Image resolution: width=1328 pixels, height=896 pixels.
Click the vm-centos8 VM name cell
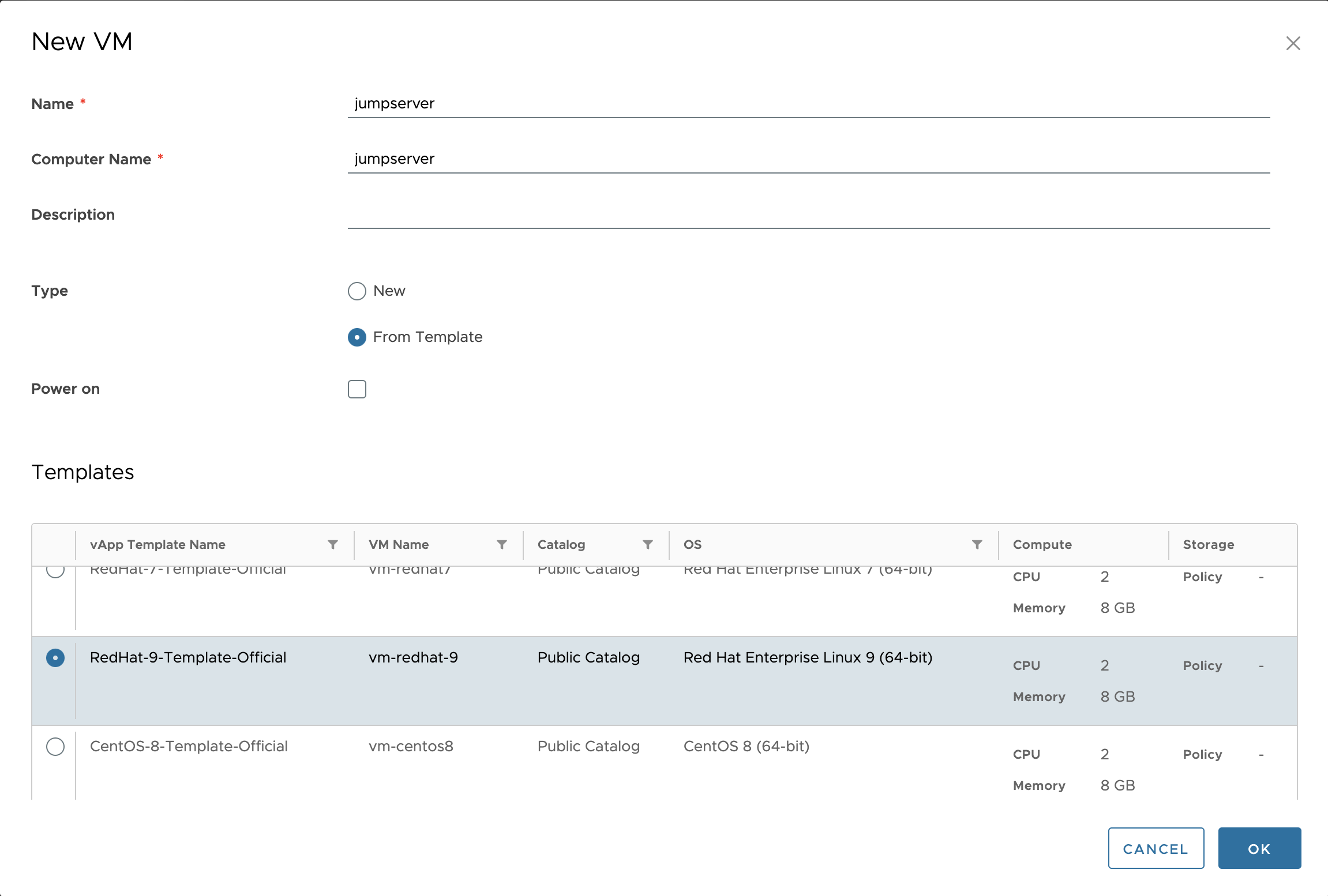(x=411, y=746)
